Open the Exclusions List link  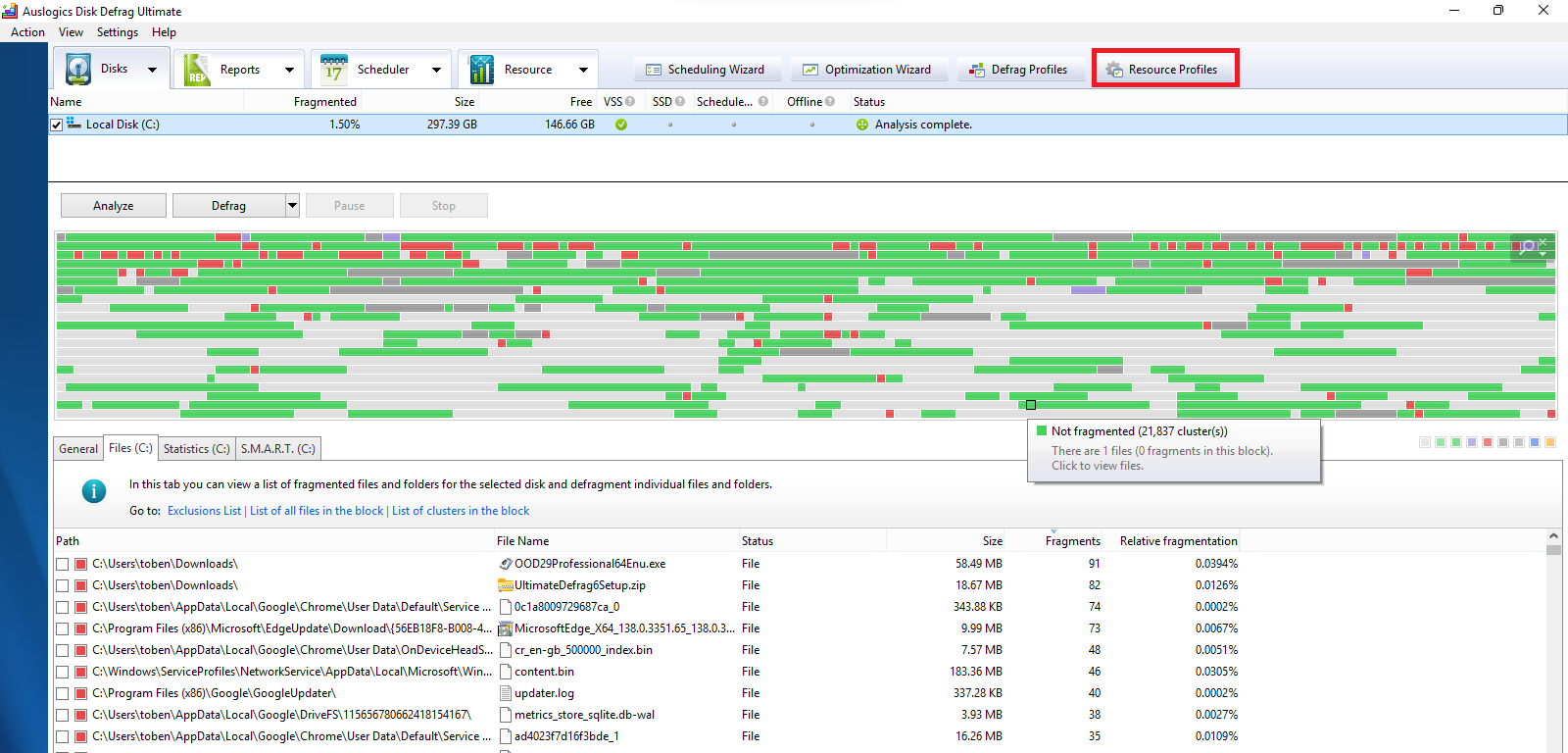click(204, 511)
